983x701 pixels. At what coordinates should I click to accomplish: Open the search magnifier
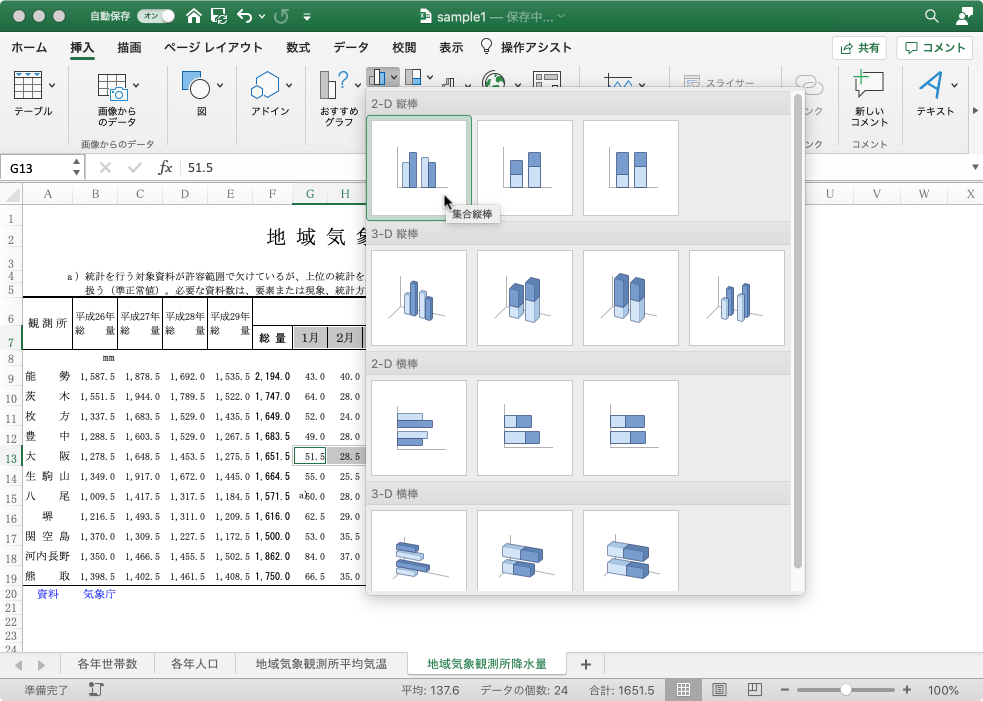tap(932, 16)
